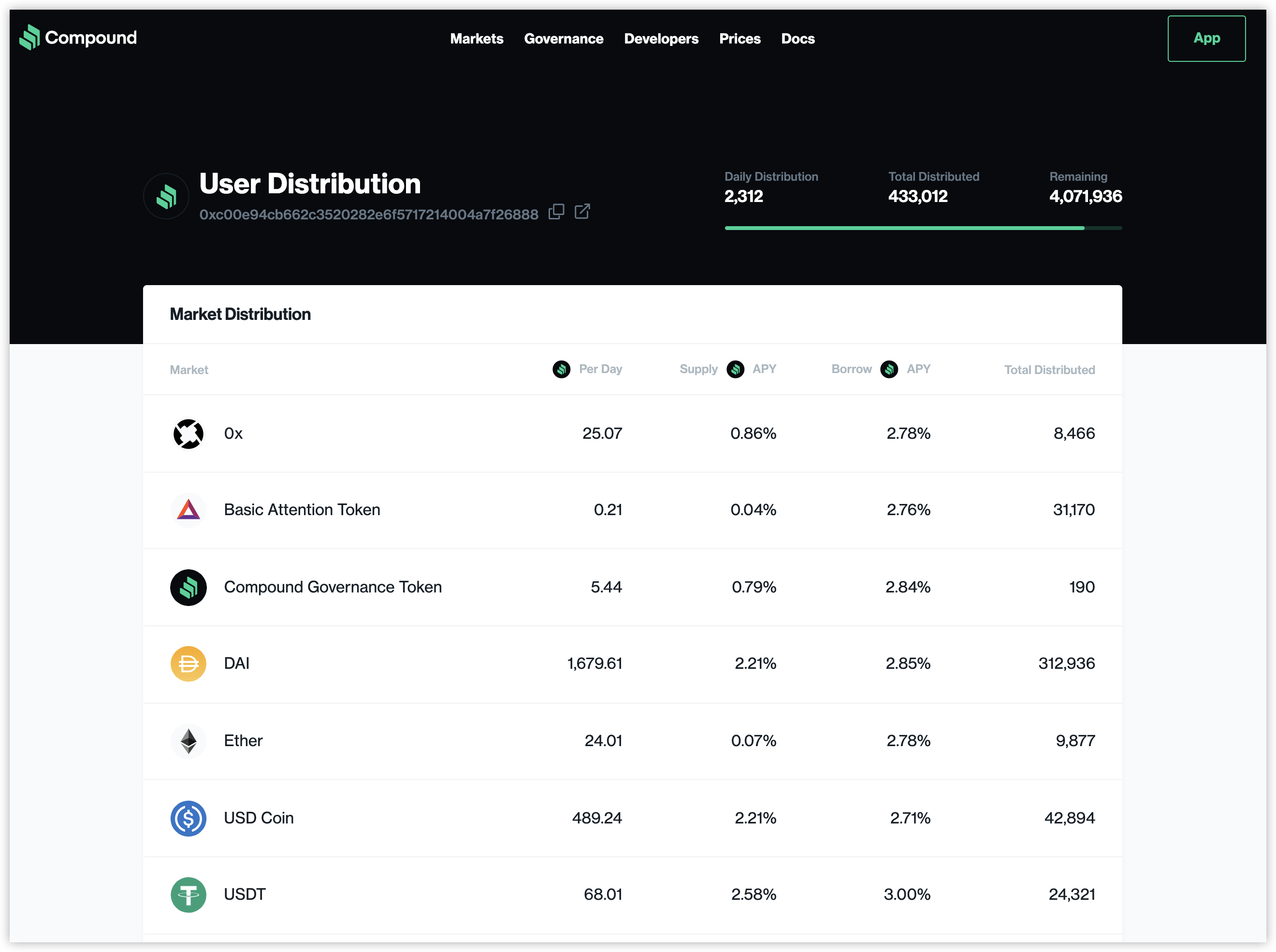1276x952 pixels.
Task: Click Ether per day value 24.01
Action: coord(603,741)
